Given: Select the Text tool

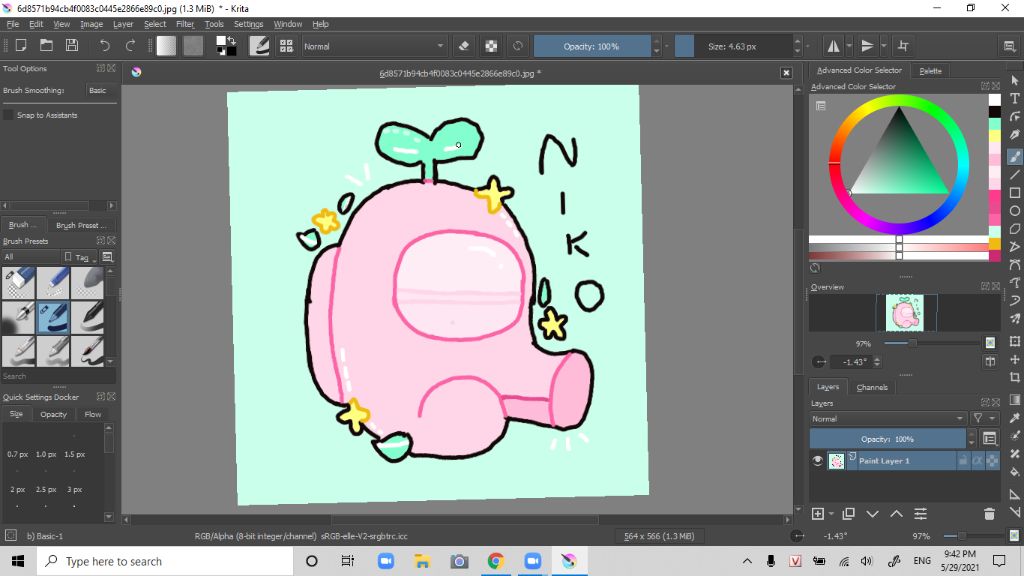Looking at the screenshot, I should 1014,99.
